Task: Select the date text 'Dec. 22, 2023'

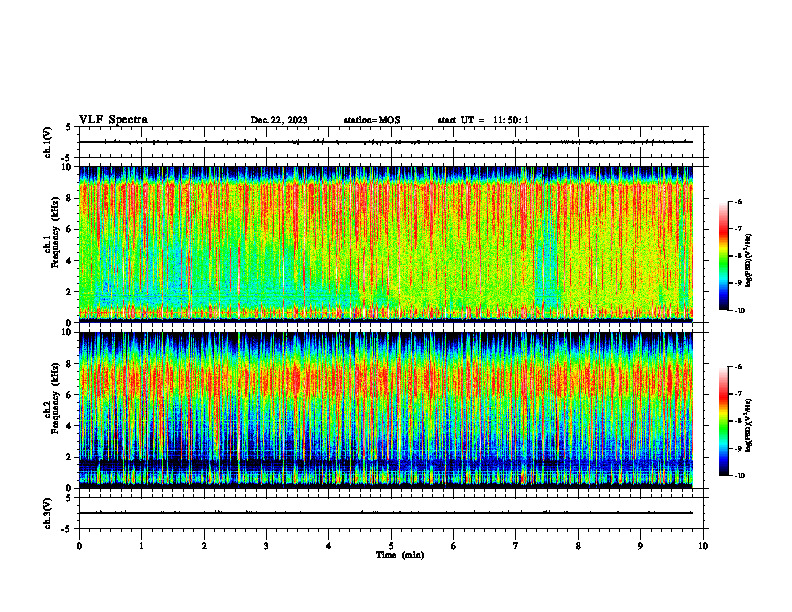Action: pyautogui.click(x=279, y=120)
